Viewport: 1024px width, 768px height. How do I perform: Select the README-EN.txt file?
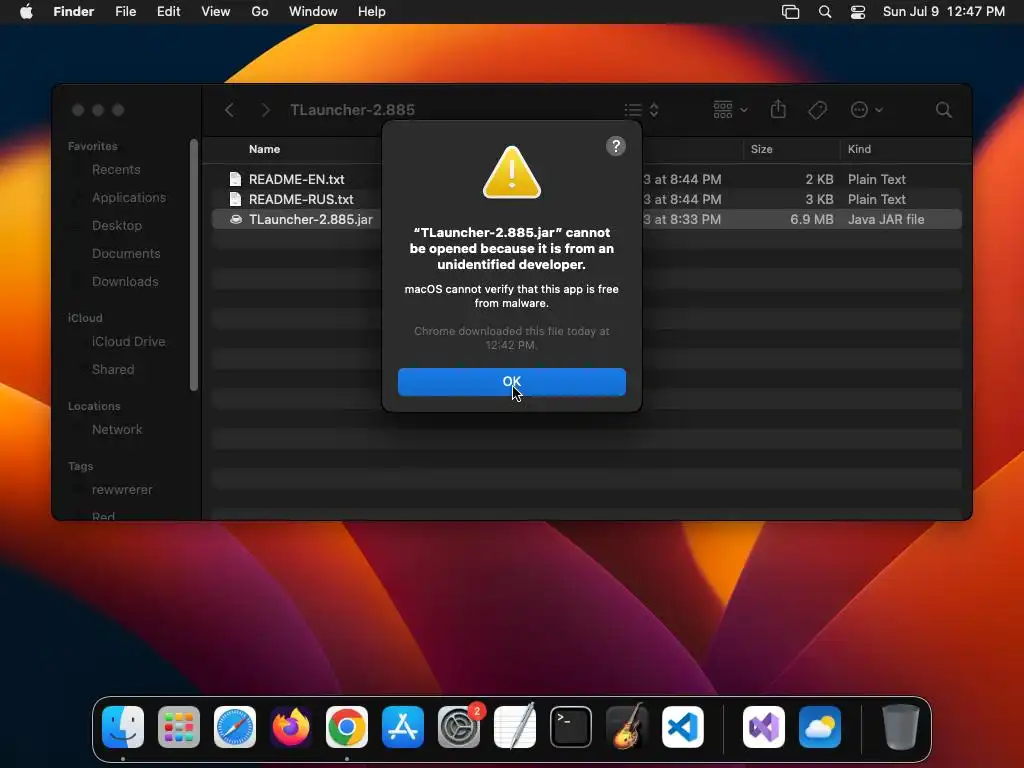(x=296, y=179)
